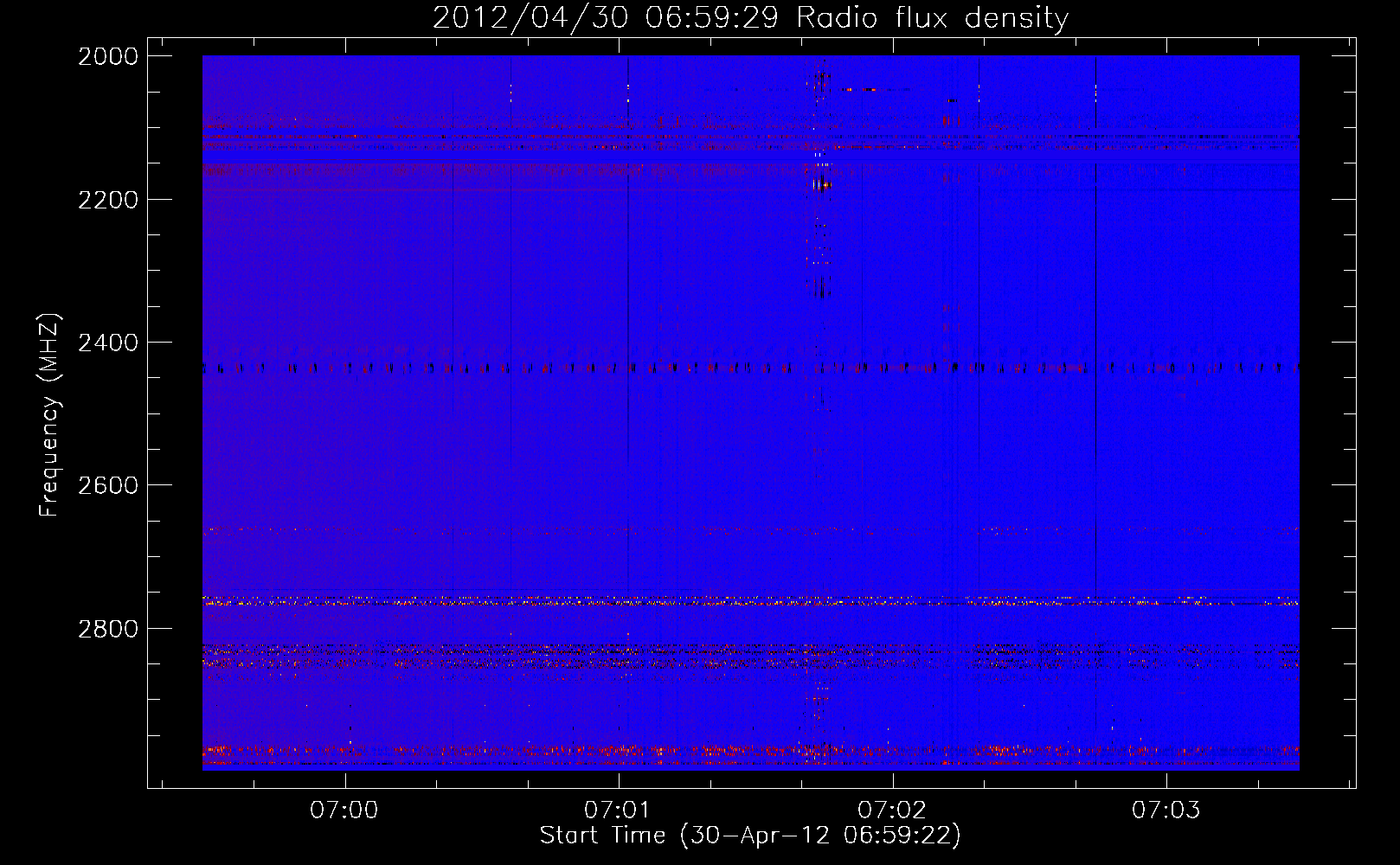Click the '2800' frequency axis label
This screenshot has height=865, width=1400.
(108, 629)
